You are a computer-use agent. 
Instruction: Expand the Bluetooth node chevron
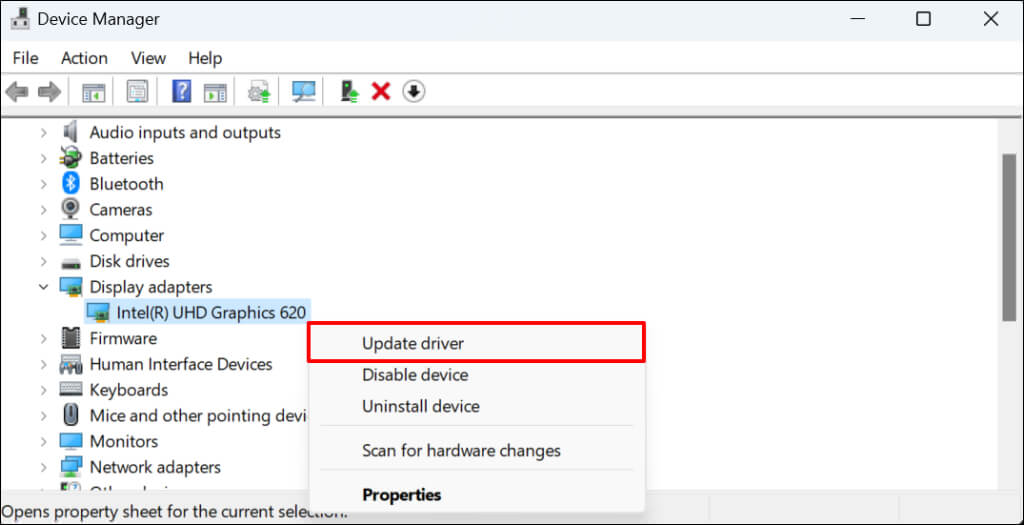[x=44, y=184]
